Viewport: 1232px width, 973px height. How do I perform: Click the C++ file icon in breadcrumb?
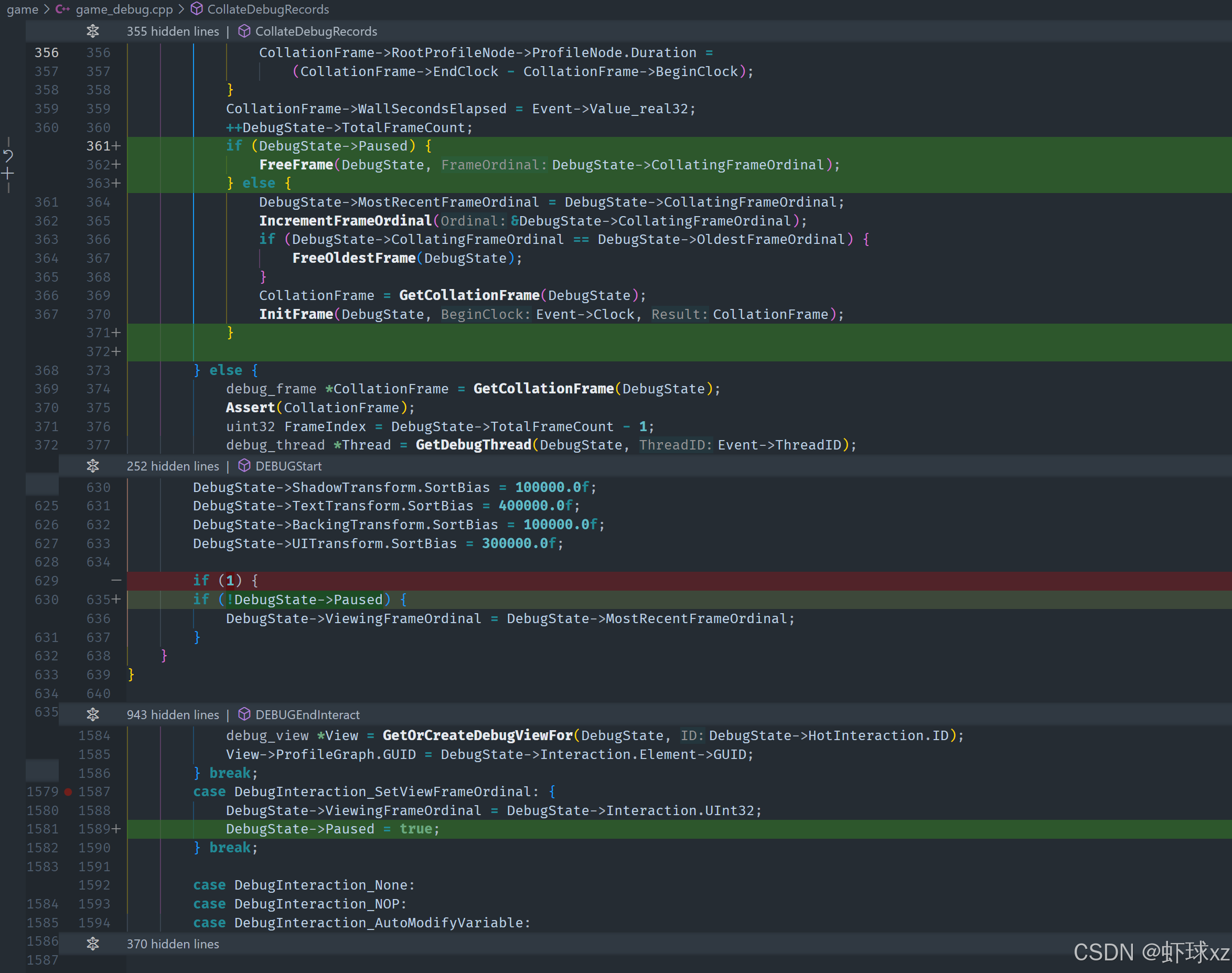tap(62, 9)
